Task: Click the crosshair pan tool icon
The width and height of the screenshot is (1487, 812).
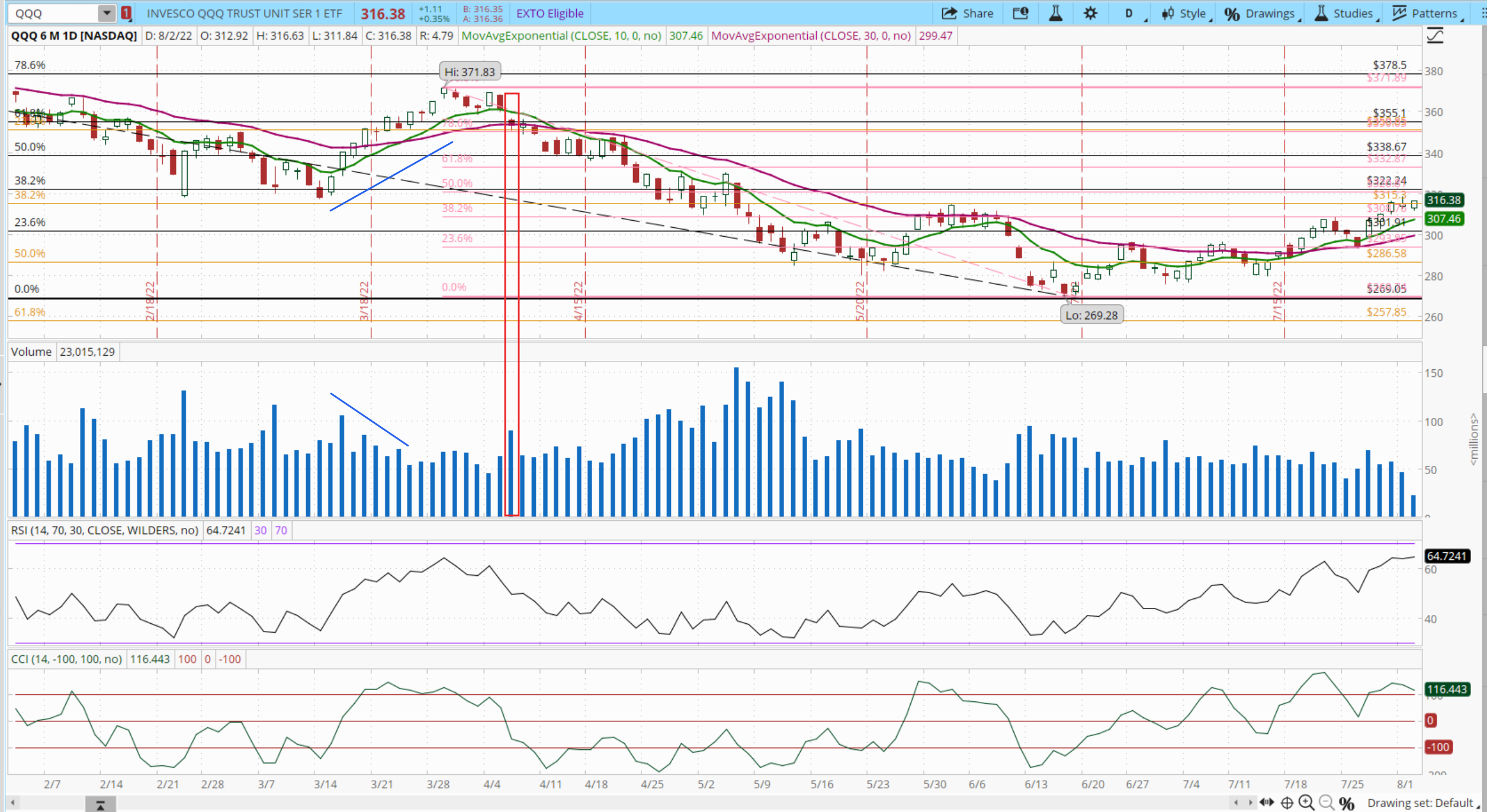Action: [1287, 803]
